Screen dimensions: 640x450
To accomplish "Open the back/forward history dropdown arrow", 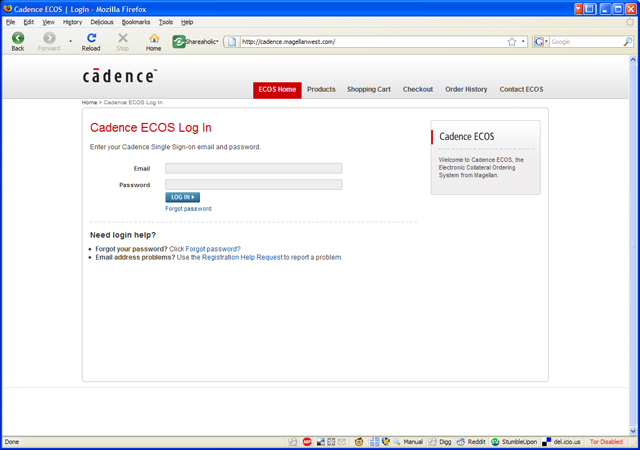I will (70, 41).
